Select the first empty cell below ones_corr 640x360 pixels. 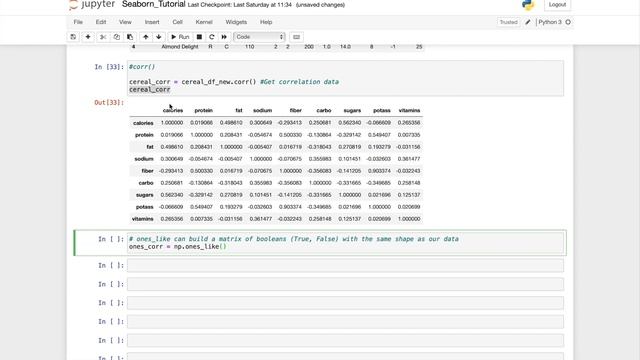pos(345,265)
